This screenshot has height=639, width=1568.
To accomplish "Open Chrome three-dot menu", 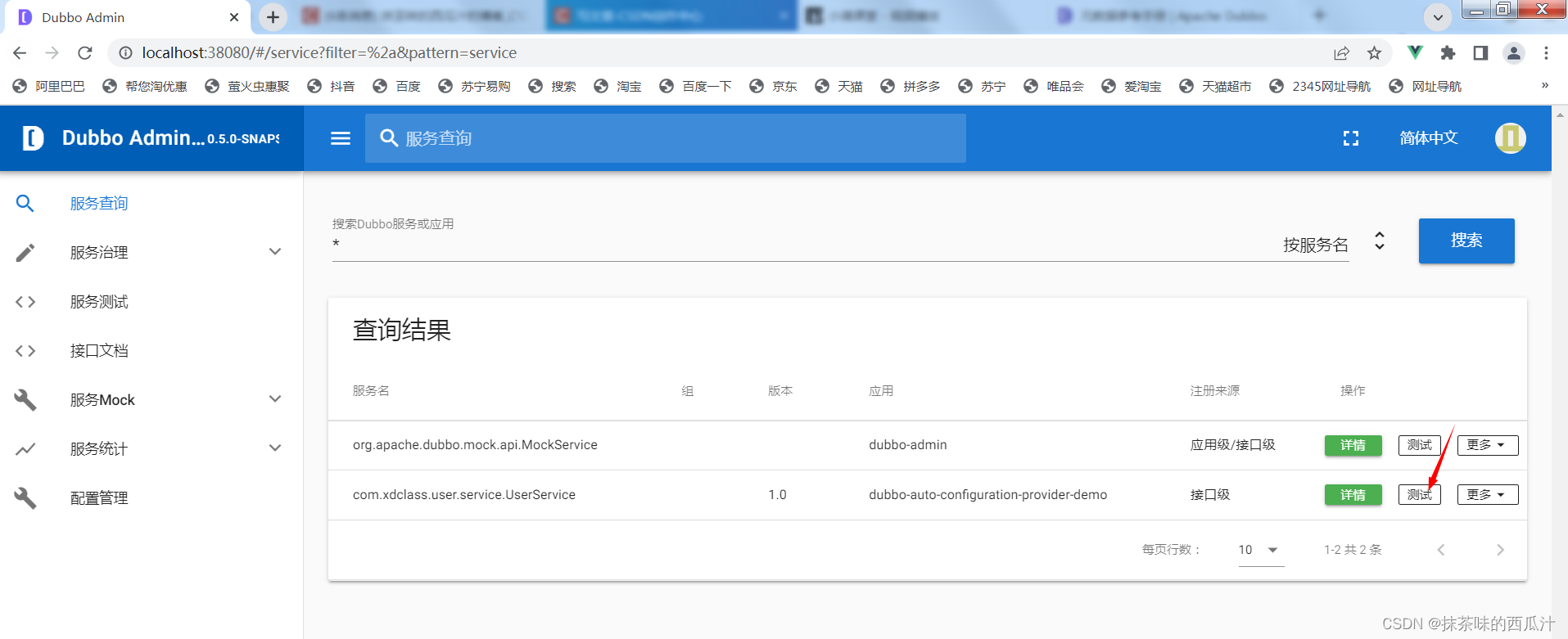I will [x=1546, y=53].
